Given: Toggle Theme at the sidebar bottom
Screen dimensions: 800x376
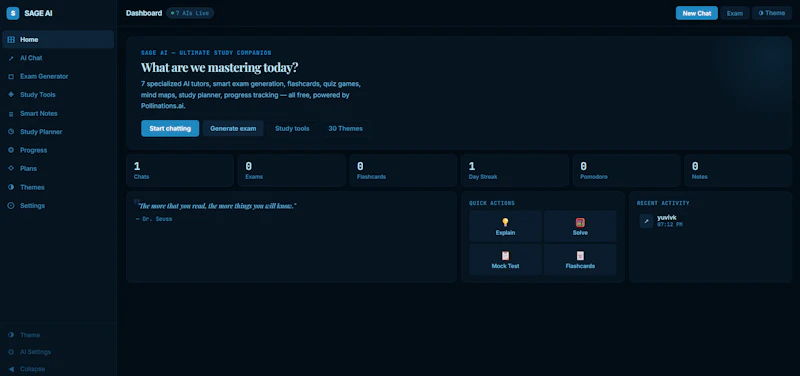Looking at the screenshot, I should pyautogui.click(x=58, y=335).
